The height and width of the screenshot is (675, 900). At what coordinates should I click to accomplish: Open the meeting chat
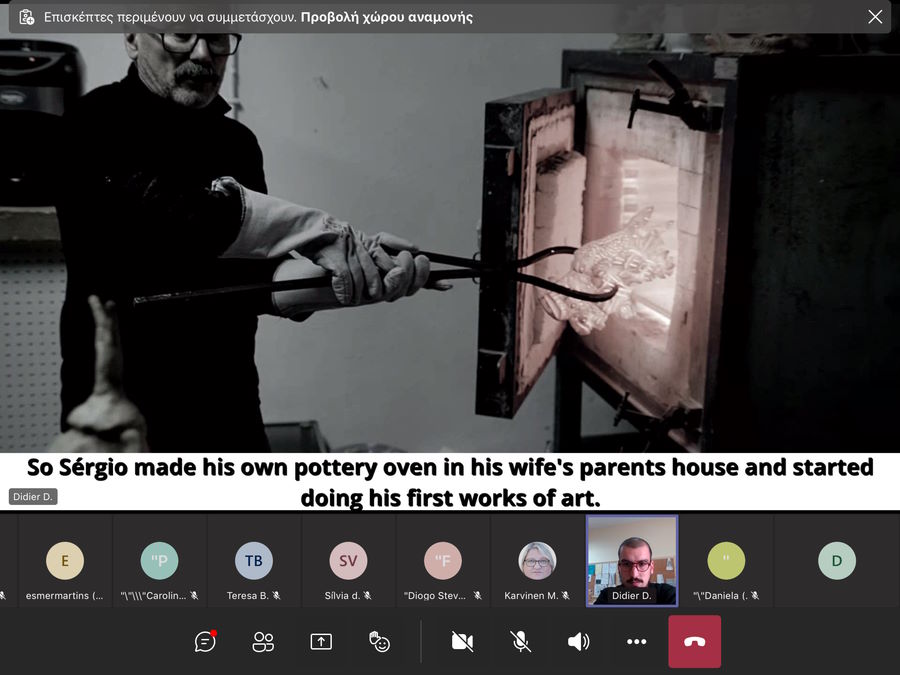(x=205, y=642)
